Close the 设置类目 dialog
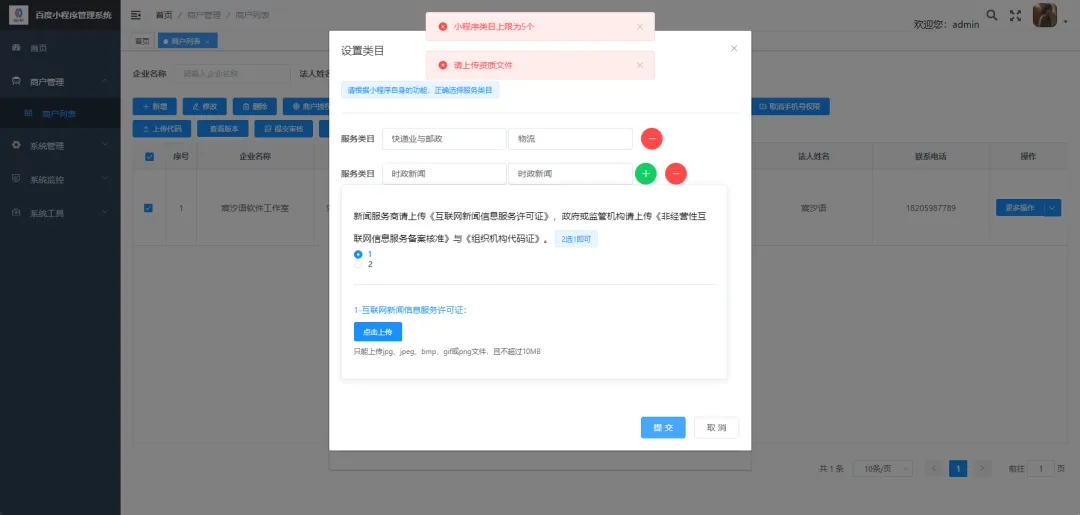This screenshot has height=515, width=1080. tap(734, 48)
